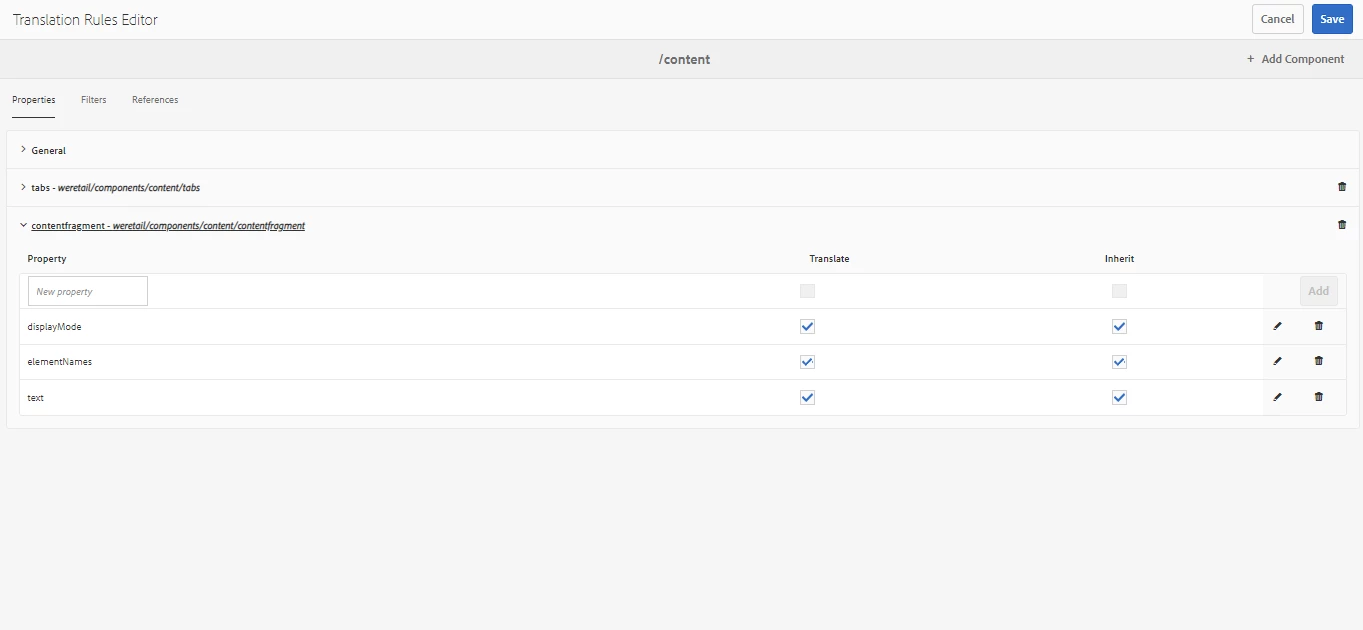
Task: Delete the text property row
Action: (1318, 397)
